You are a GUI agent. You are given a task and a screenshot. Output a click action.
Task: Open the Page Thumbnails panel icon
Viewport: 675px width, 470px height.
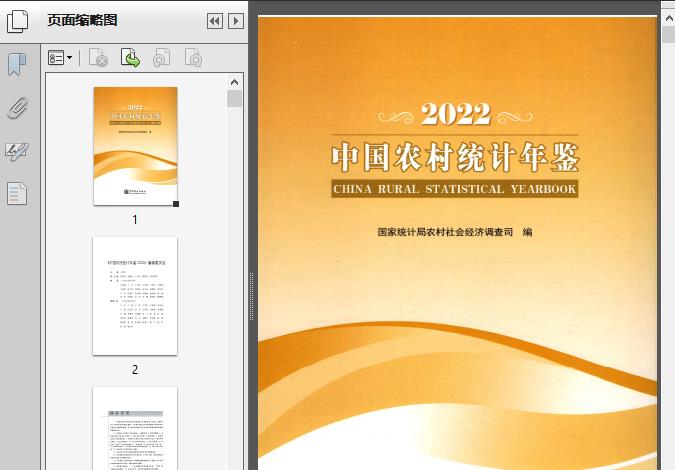18,22
